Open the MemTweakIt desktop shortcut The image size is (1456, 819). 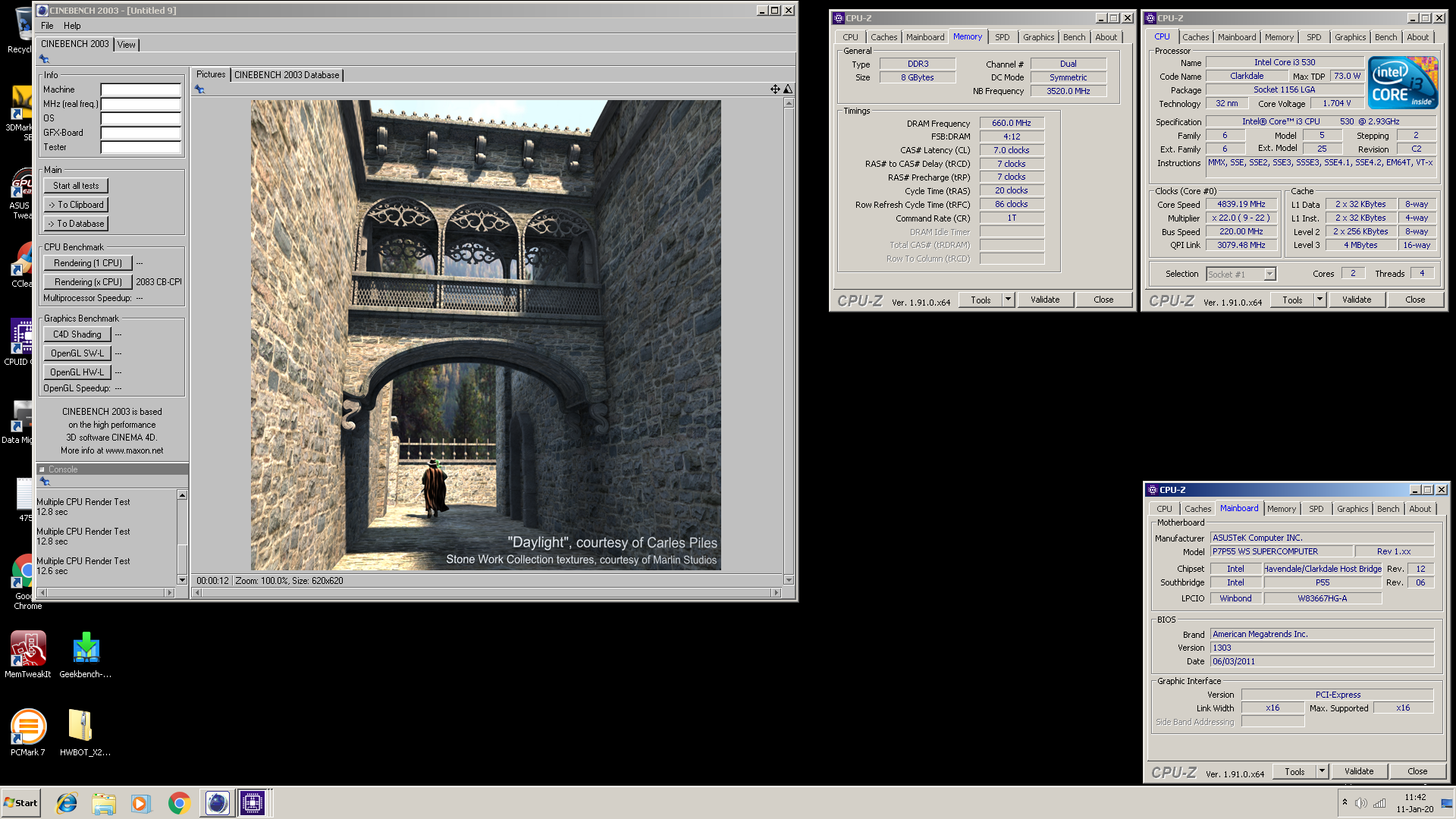[28, 654]
